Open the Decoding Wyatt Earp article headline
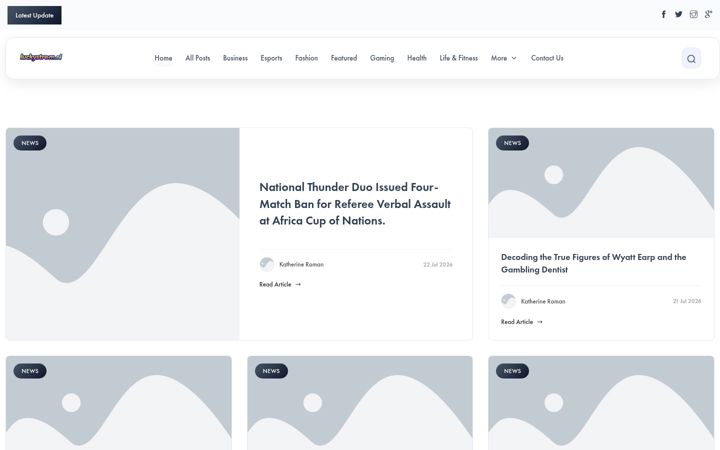The width and height of the screenshot is (720, 450). pyautogui.click(x=593, y=263)
